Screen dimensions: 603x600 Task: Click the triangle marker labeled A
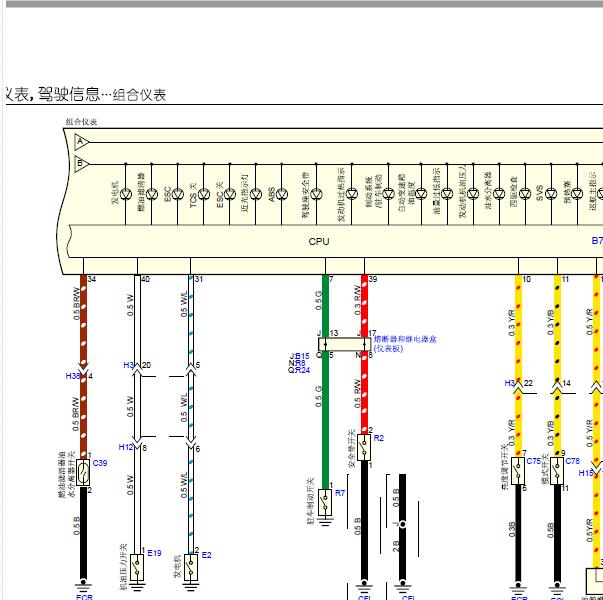pos(81,142)
